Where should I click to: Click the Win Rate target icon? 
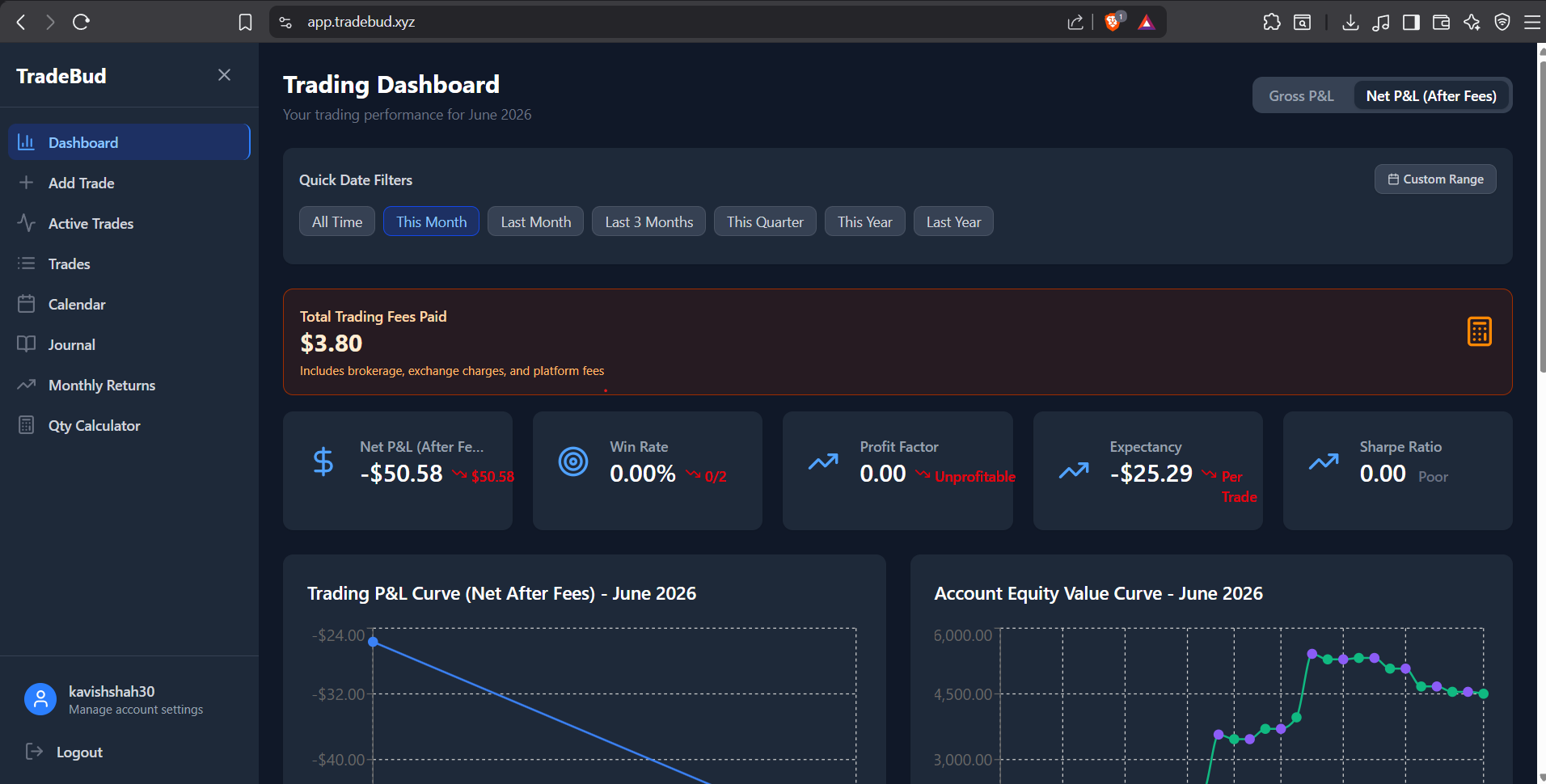(573, 462)
